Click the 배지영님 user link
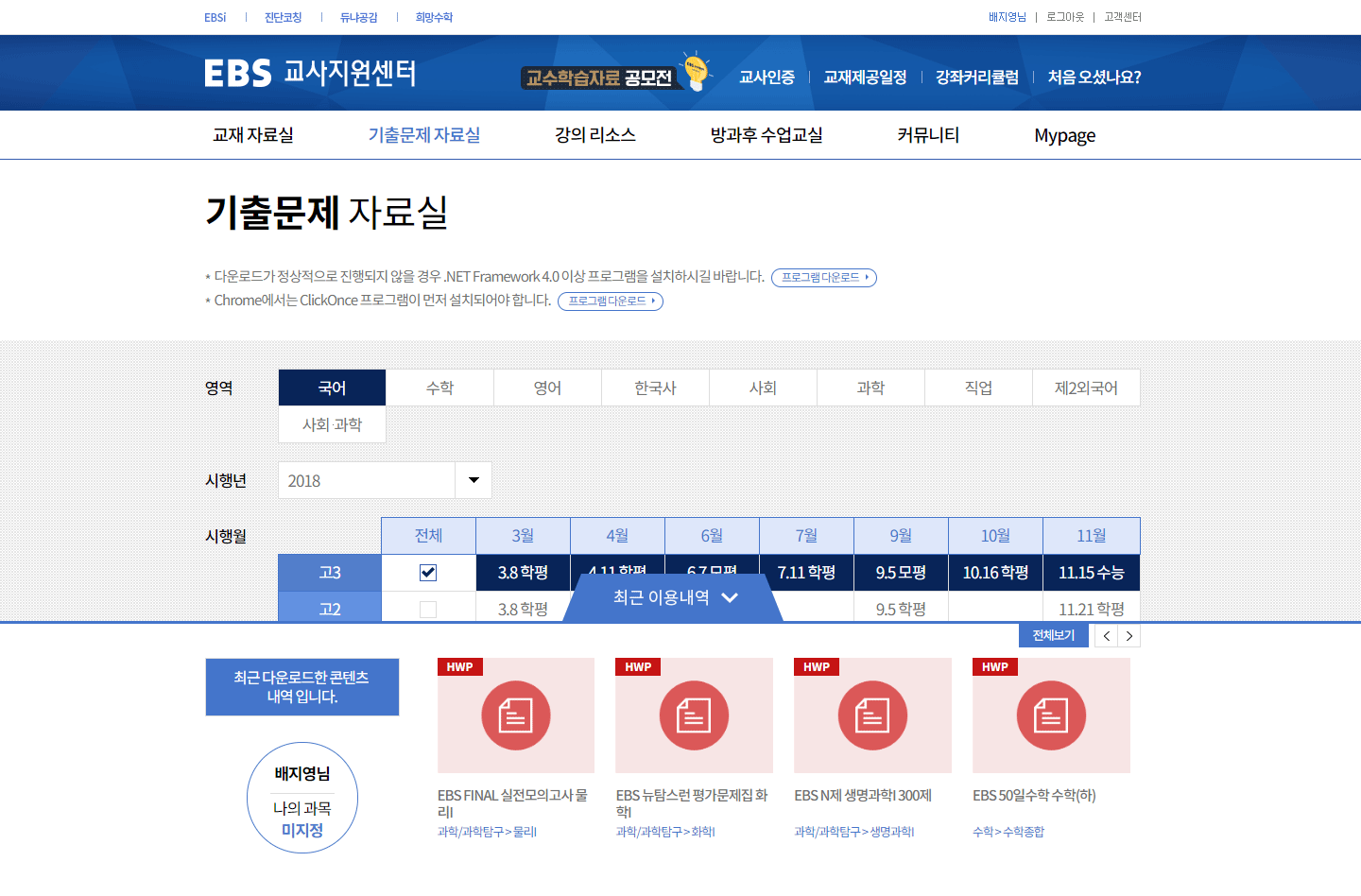The width and height of the screenshot is (1361, 896). tap(1008, 17)
